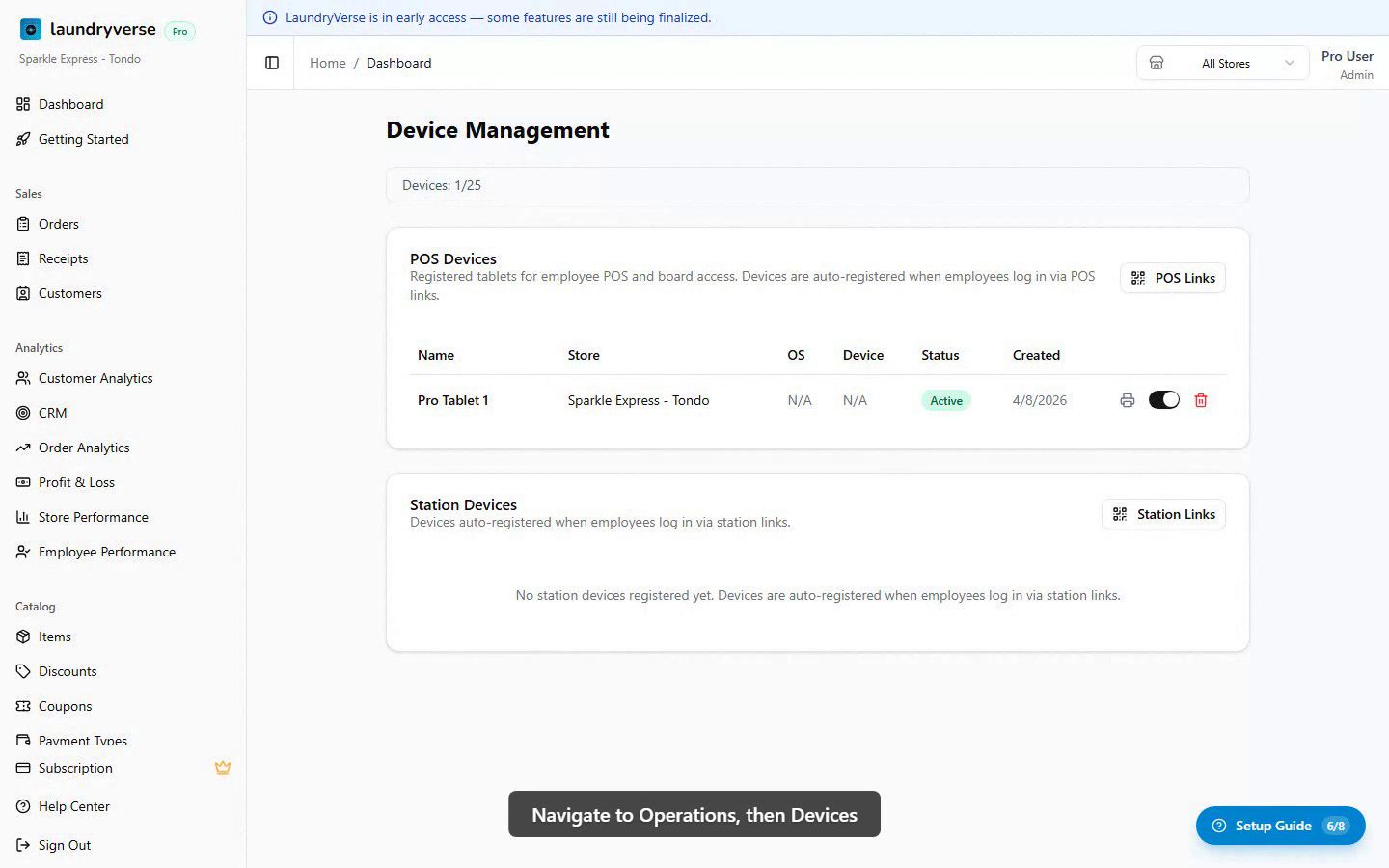Open the Station Links panel
The height and width of the screenshot is (868, 1389).
(x=1163, y=514)
